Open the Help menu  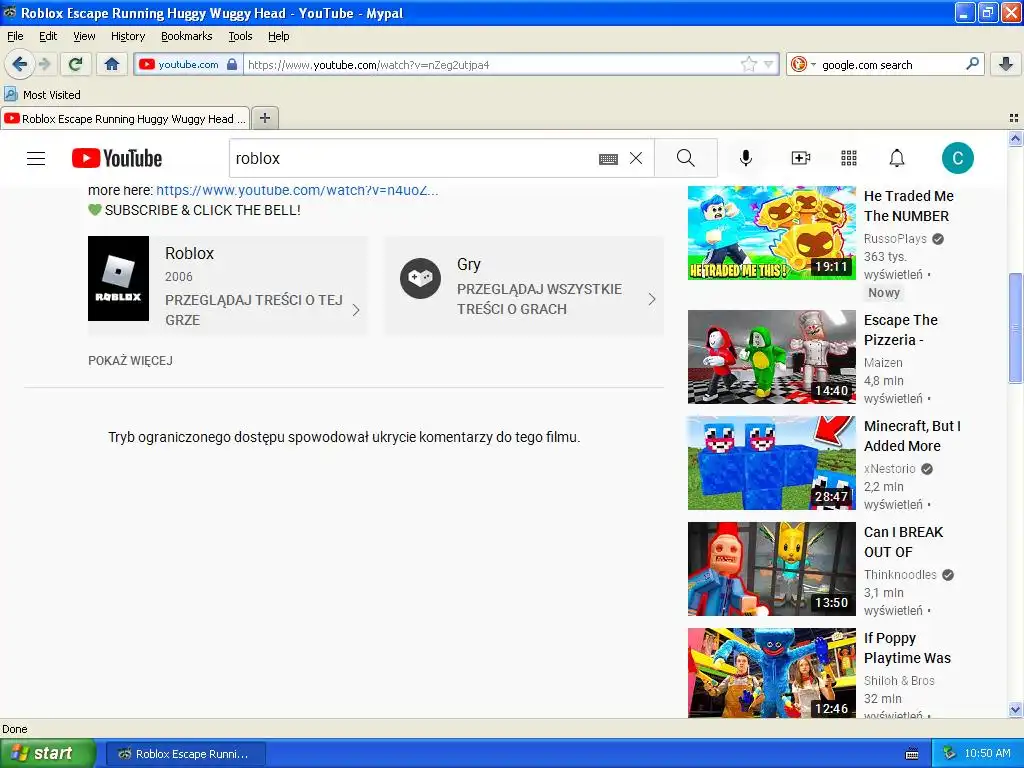click(279, 36)
